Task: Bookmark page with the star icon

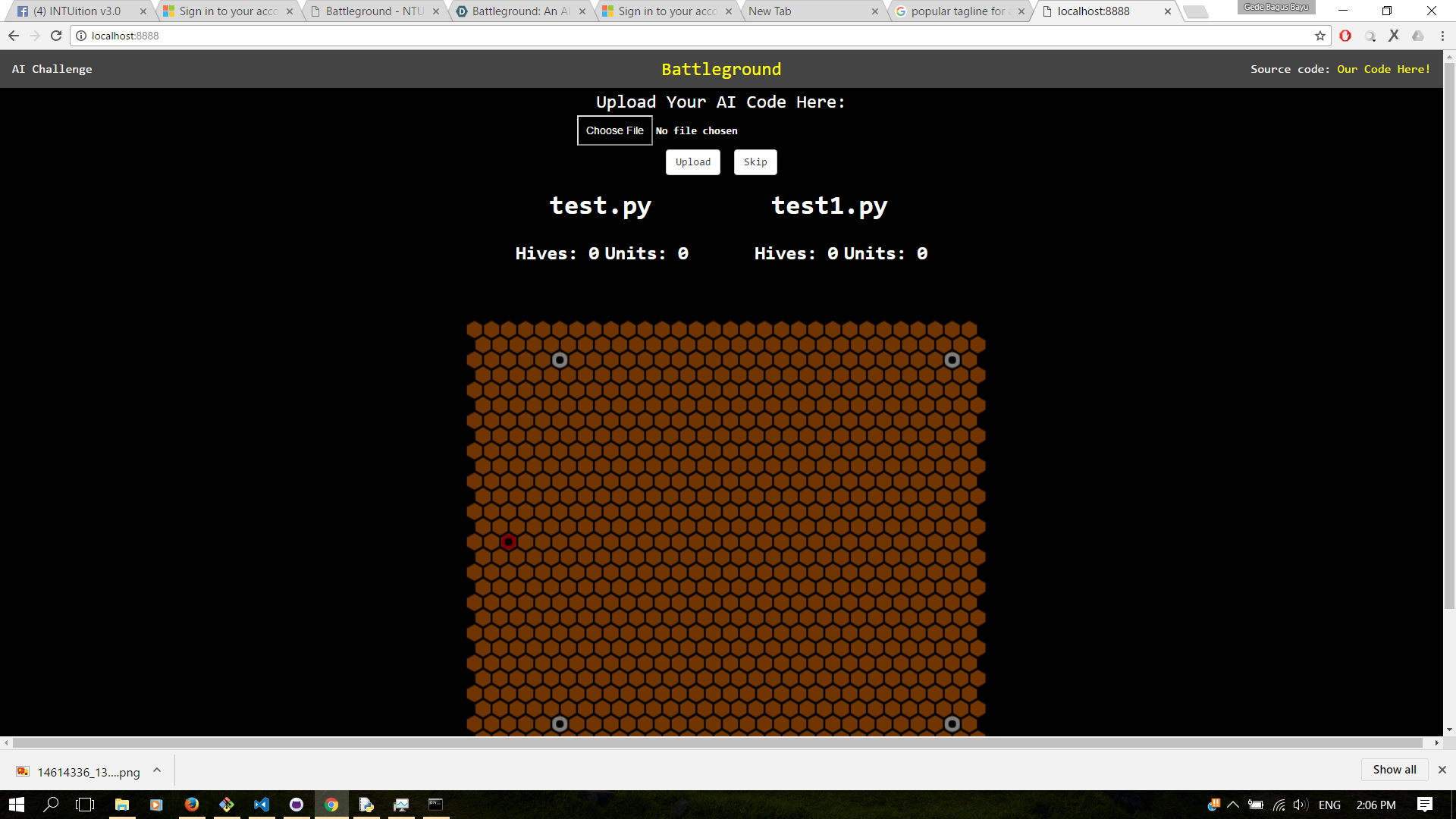Action: 1320,36
